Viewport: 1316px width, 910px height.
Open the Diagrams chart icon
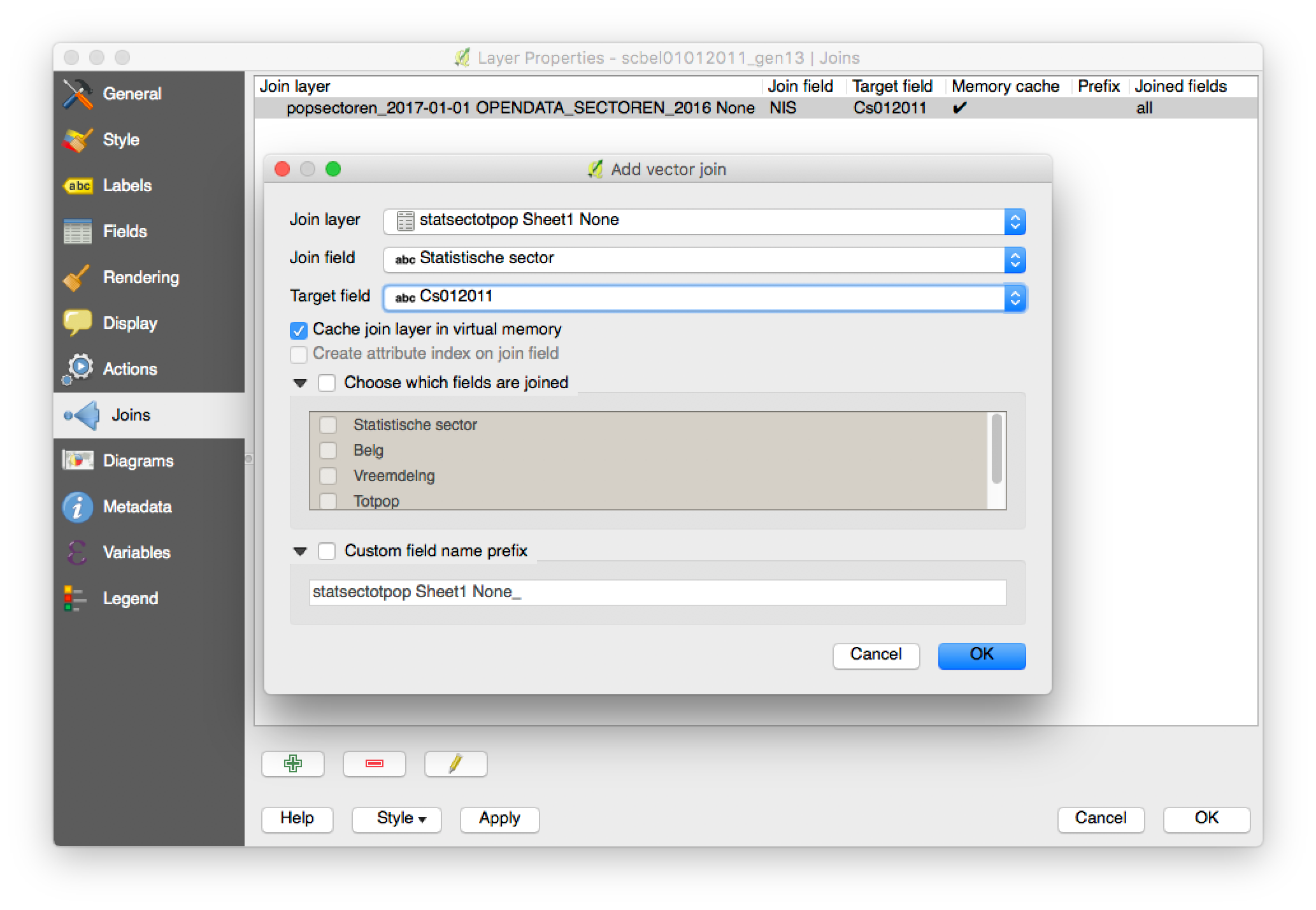(x=78, y=461)
